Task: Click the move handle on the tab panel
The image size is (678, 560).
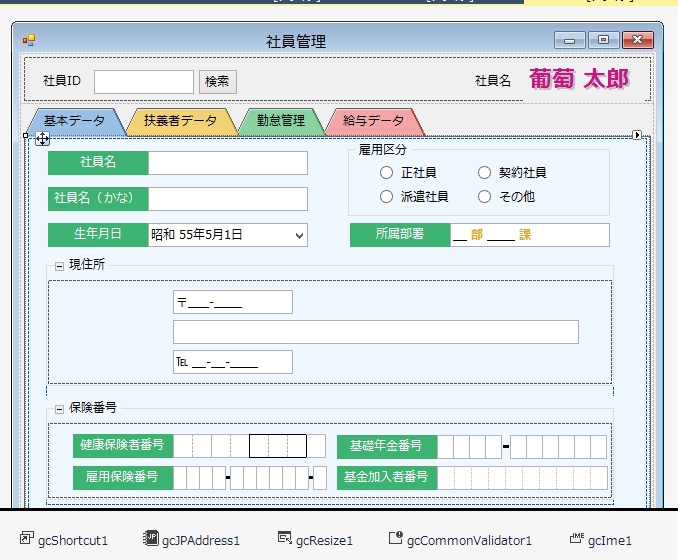Action: 42,139
